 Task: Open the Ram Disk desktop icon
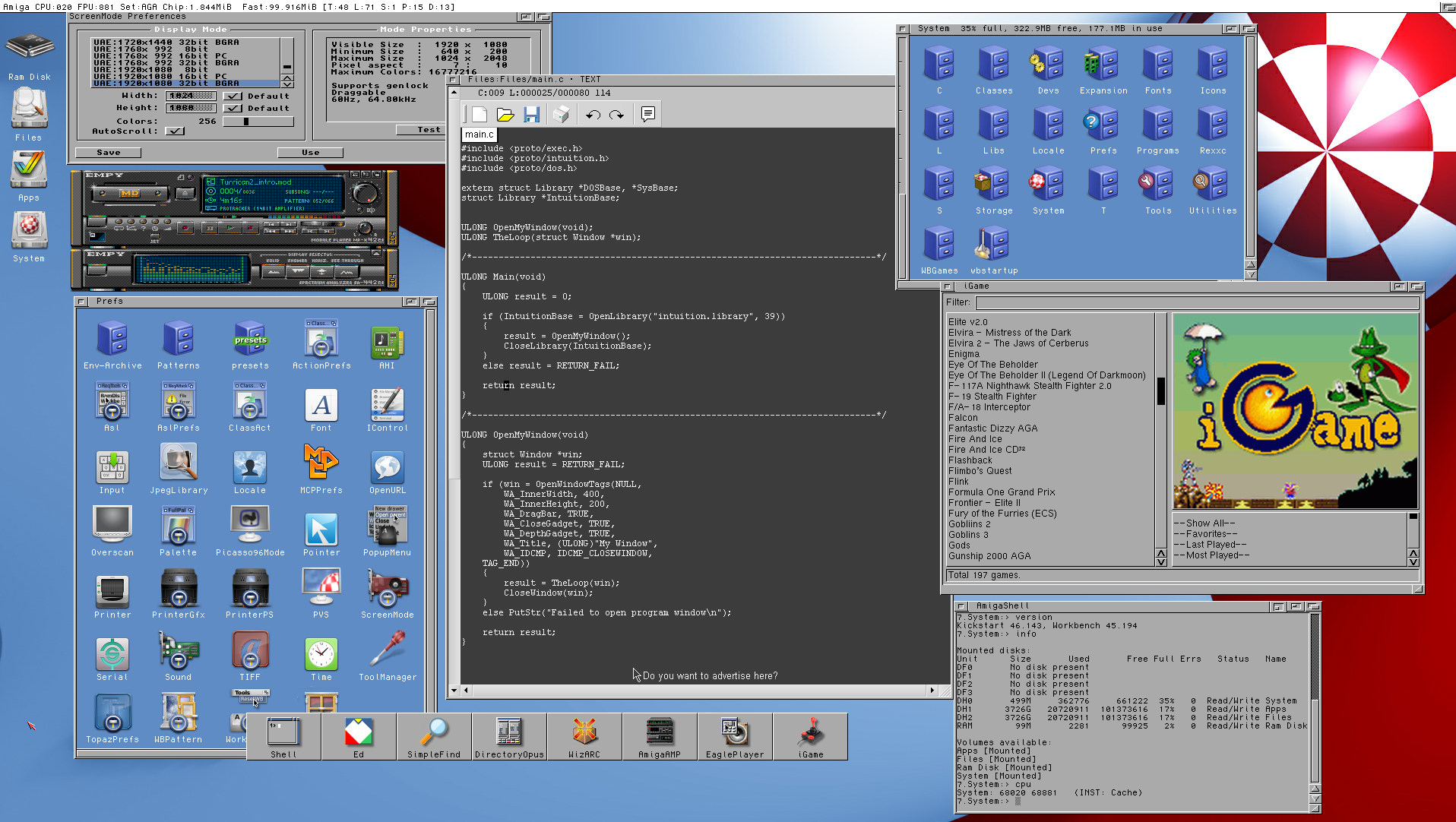(x=30, y=55)
